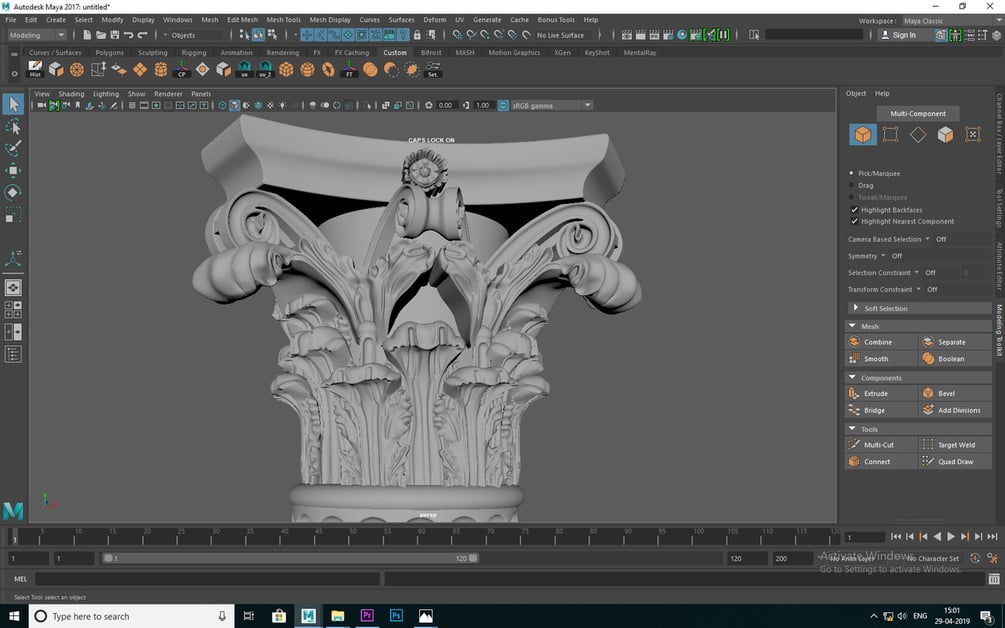
Task: Open the Symmetry dropdown
Action: click(882, 256)
